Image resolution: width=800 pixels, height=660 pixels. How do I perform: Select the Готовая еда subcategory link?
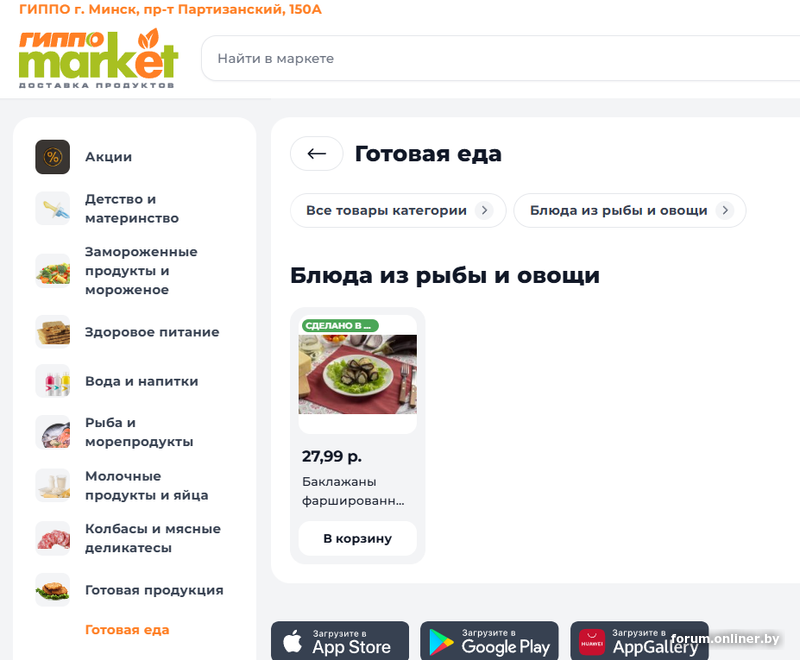(127, 630)
